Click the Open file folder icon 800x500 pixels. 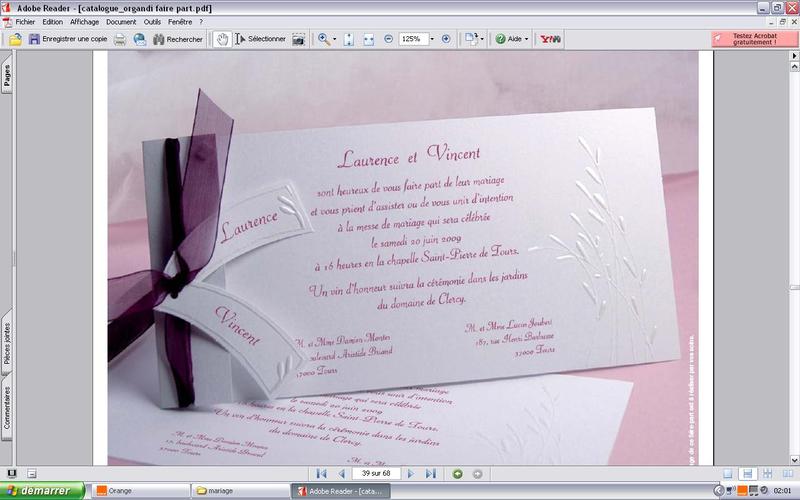[14, 39]
